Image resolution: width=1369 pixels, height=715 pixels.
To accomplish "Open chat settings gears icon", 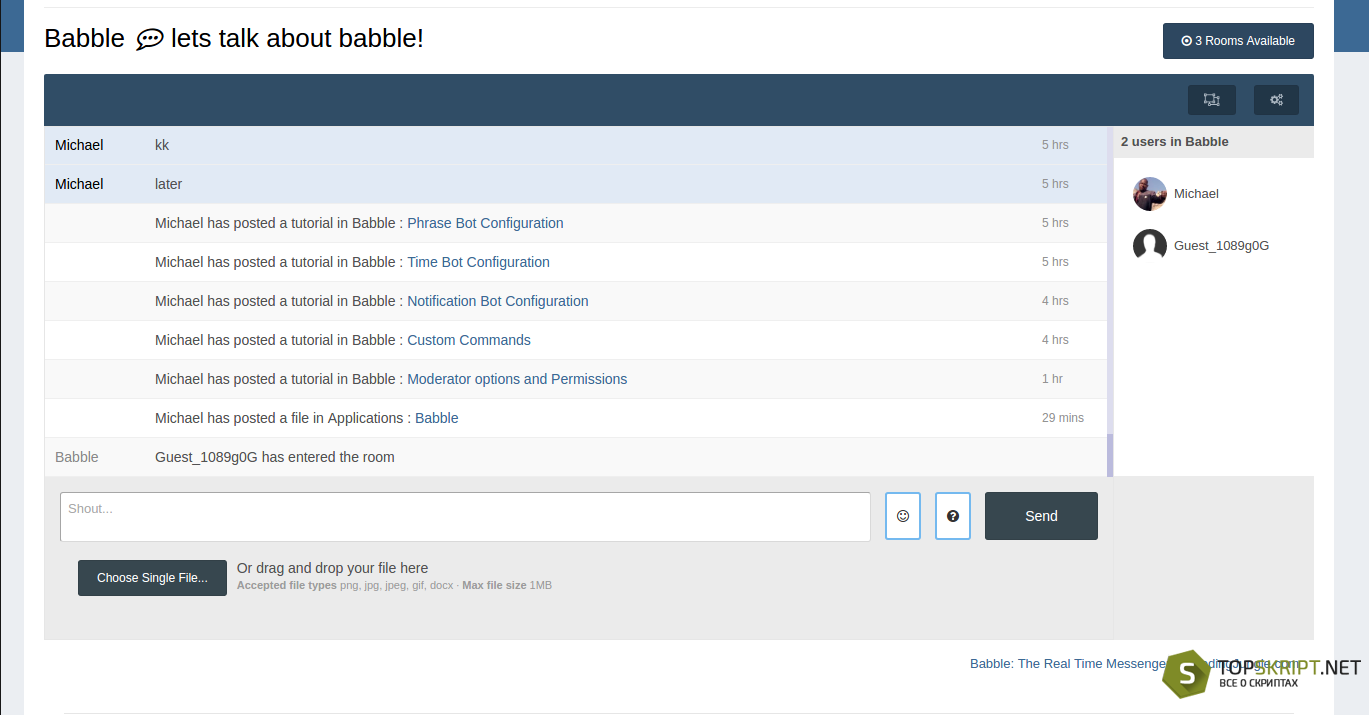I will (1276, 100).
